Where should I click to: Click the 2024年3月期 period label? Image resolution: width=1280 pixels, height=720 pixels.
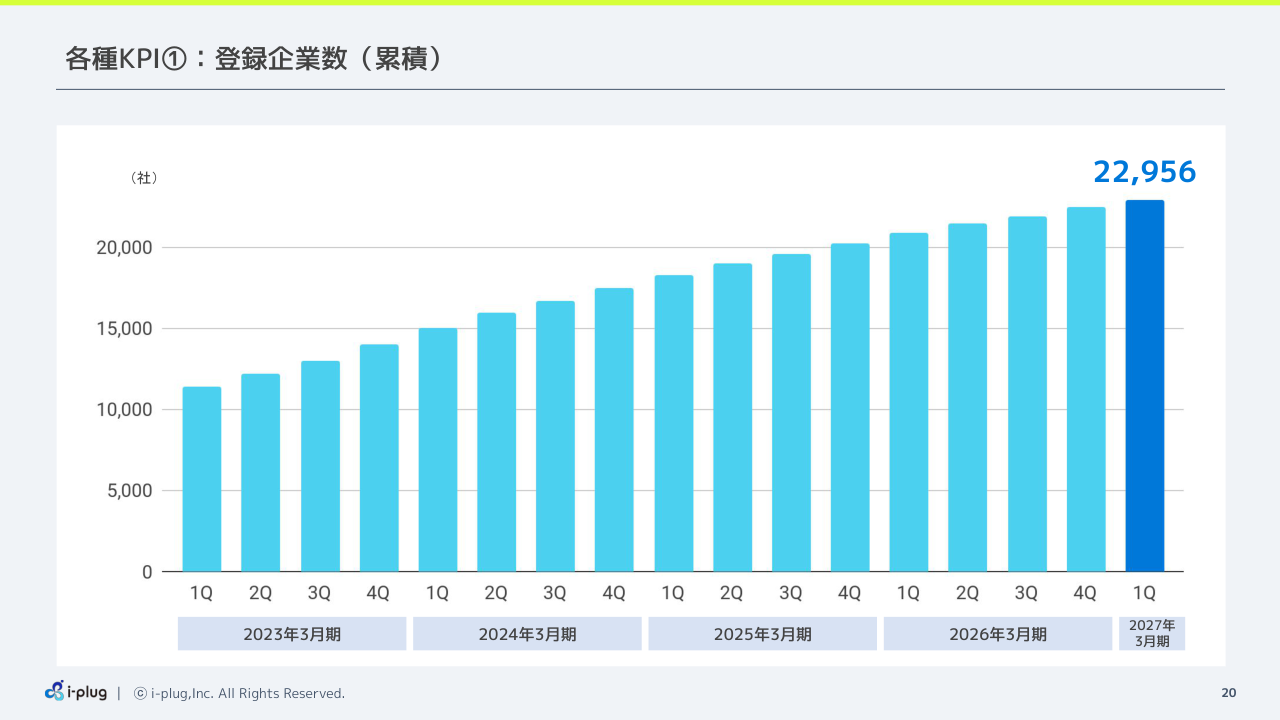(x=527, y=634)
